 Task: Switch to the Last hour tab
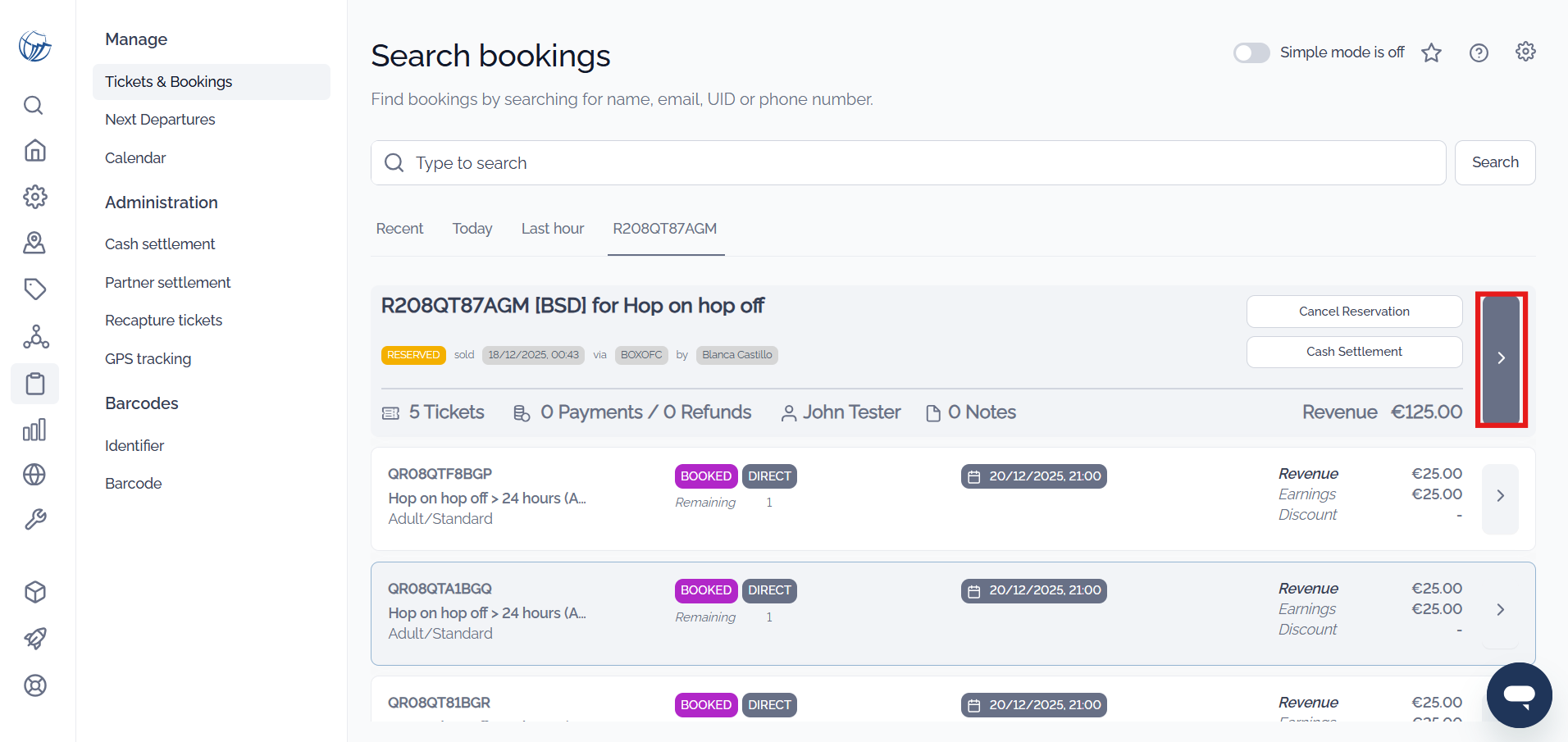[x=553, y=229]
